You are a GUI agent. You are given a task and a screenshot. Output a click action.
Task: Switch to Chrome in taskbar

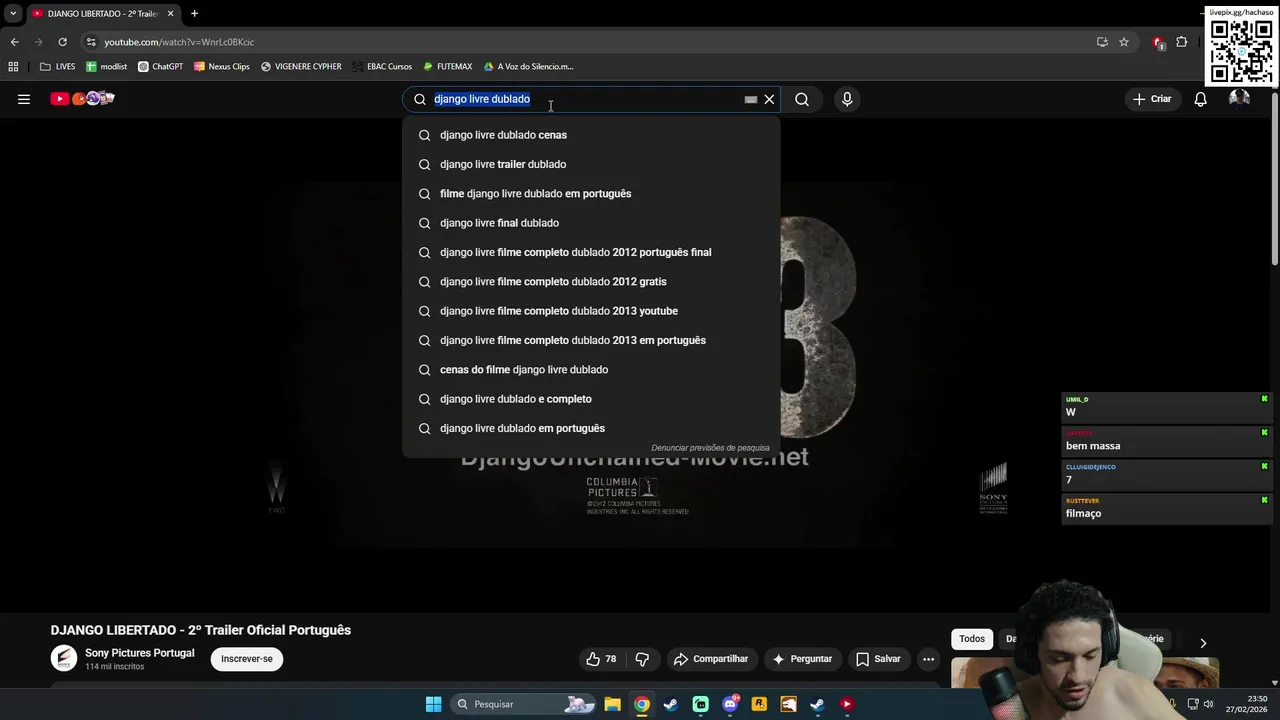642,704
